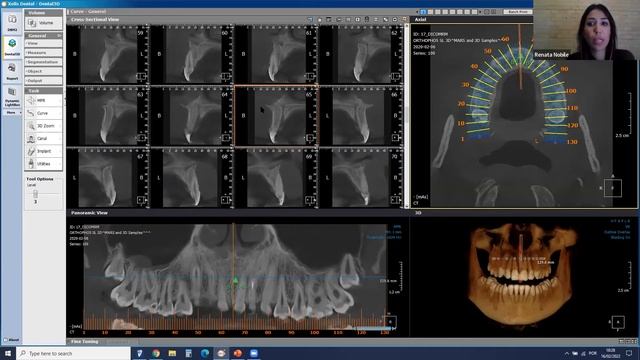The image size is (640, 360).
Task: Open Google Chrome from taskbar
Action: [156, 353]
